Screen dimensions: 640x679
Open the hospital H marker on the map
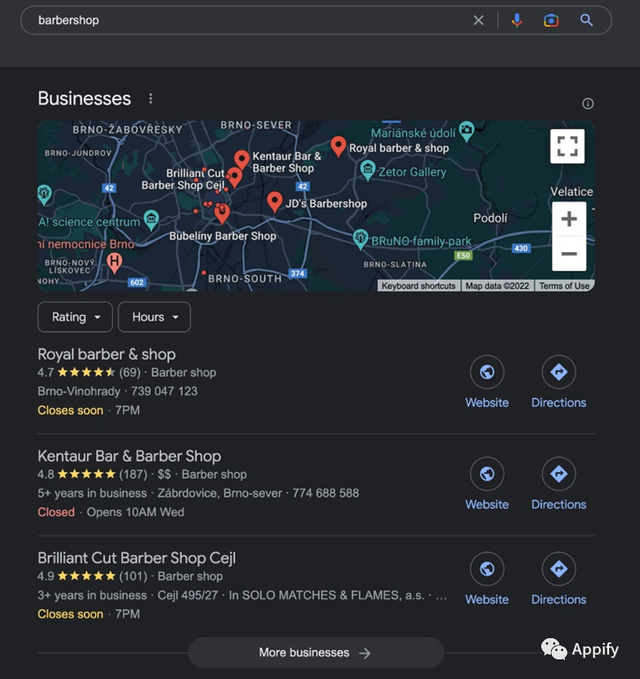tap(114, 262)
